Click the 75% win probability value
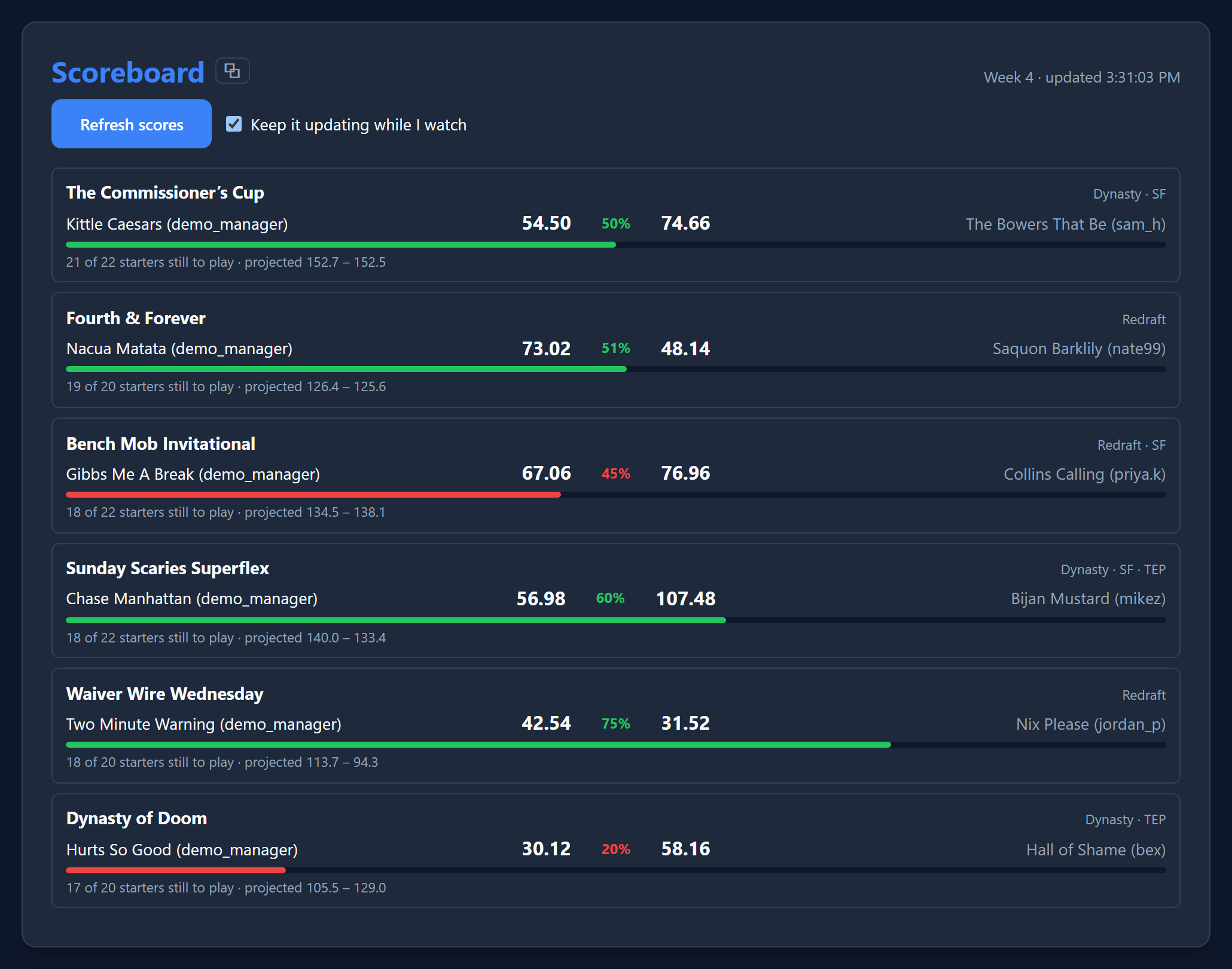 [616, 724]
